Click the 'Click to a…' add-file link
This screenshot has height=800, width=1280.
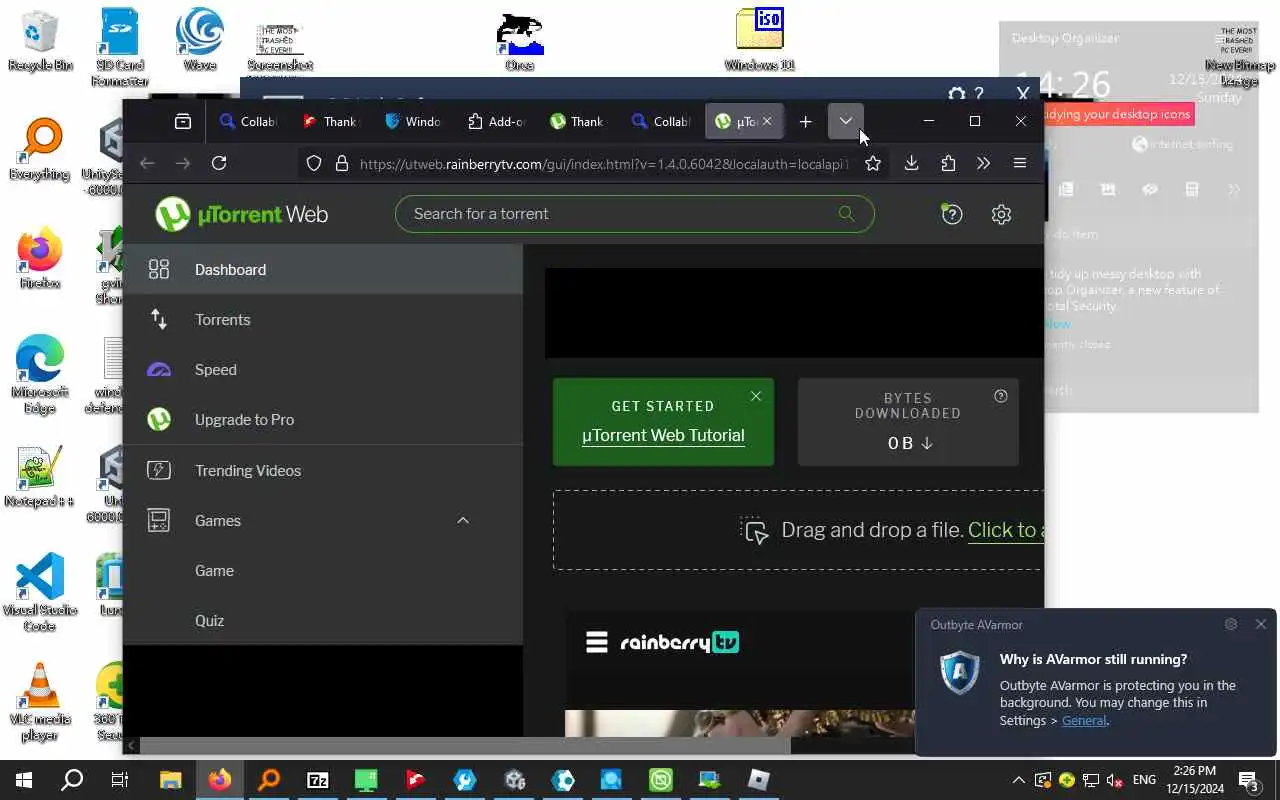coord(1005,530)
